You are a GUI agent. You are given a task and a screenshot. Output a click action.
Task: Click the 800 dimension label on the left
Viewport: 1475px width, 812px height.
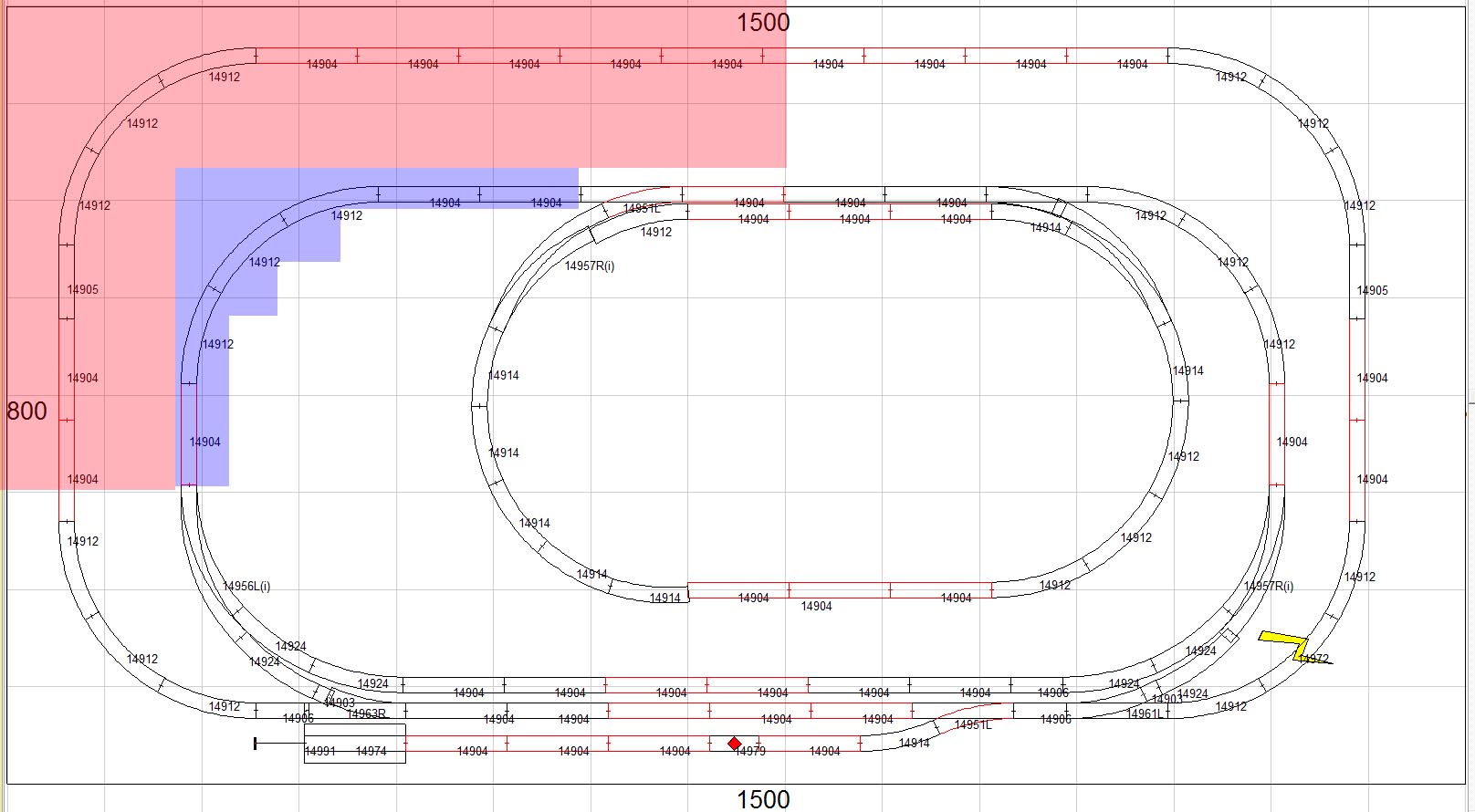tap(26, 411)
